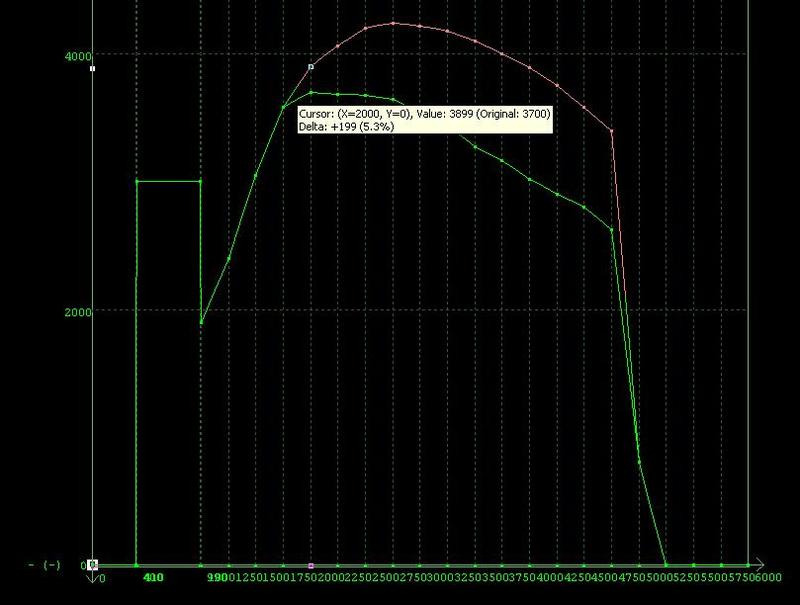Click the magenta cursor marker on X axis

pyautogui.click(x=311, y=566)
